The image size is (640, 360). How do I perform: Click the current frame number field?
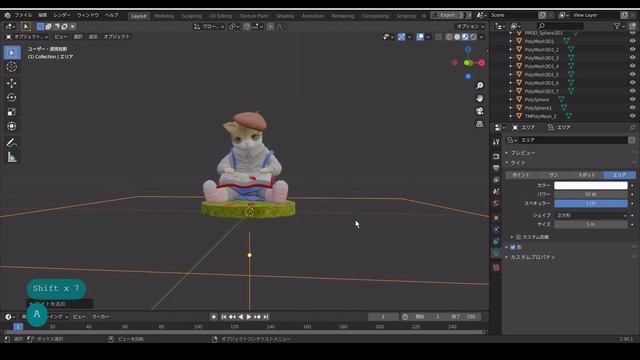click(383, 317)
